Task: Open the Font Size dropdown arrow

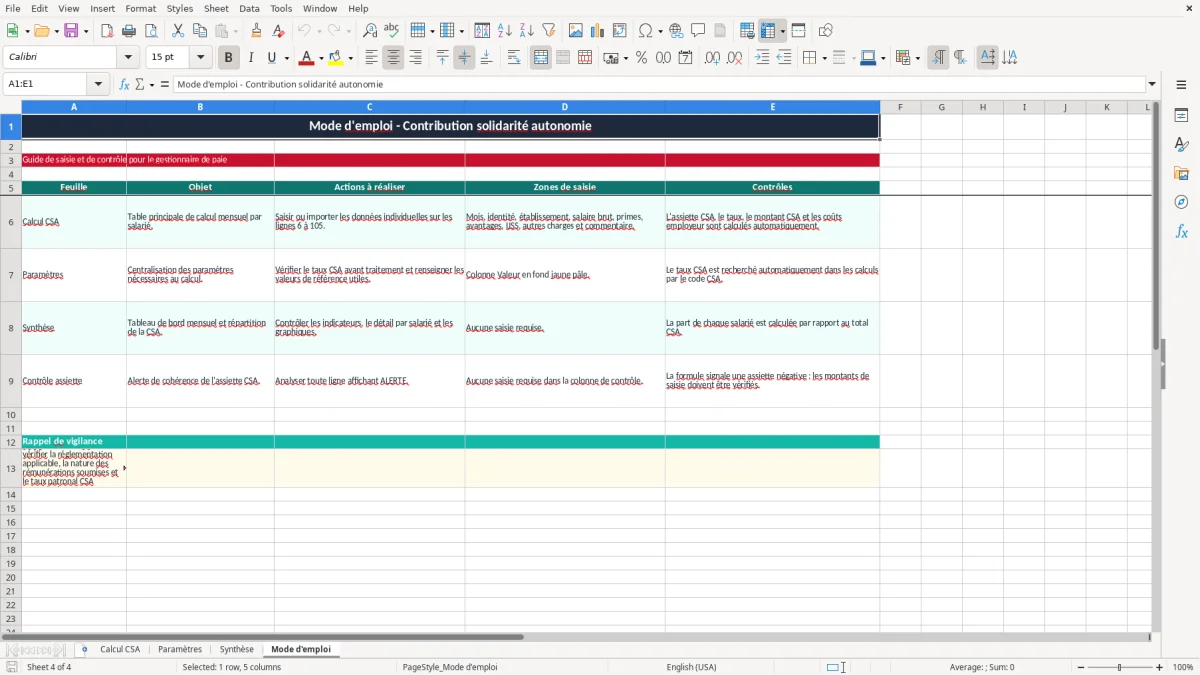Action: [x=200, y=58]
